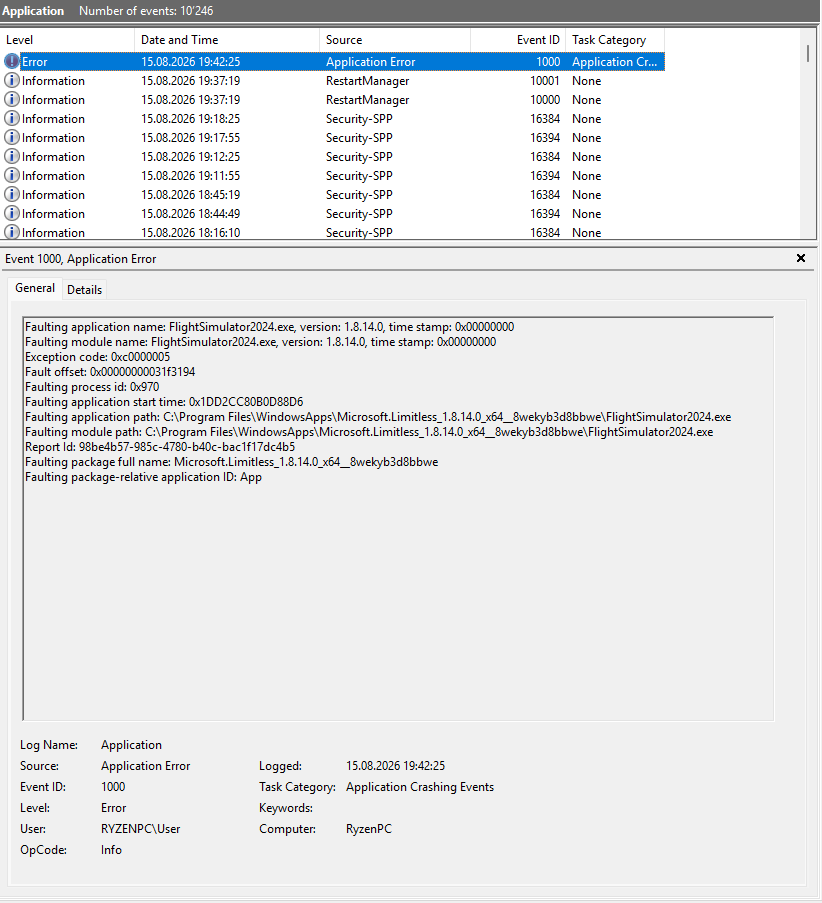Screen dimensions: 822x903
Task: Click the info icon of RestartManager event 10000
Action: click(x=12, y=99)
